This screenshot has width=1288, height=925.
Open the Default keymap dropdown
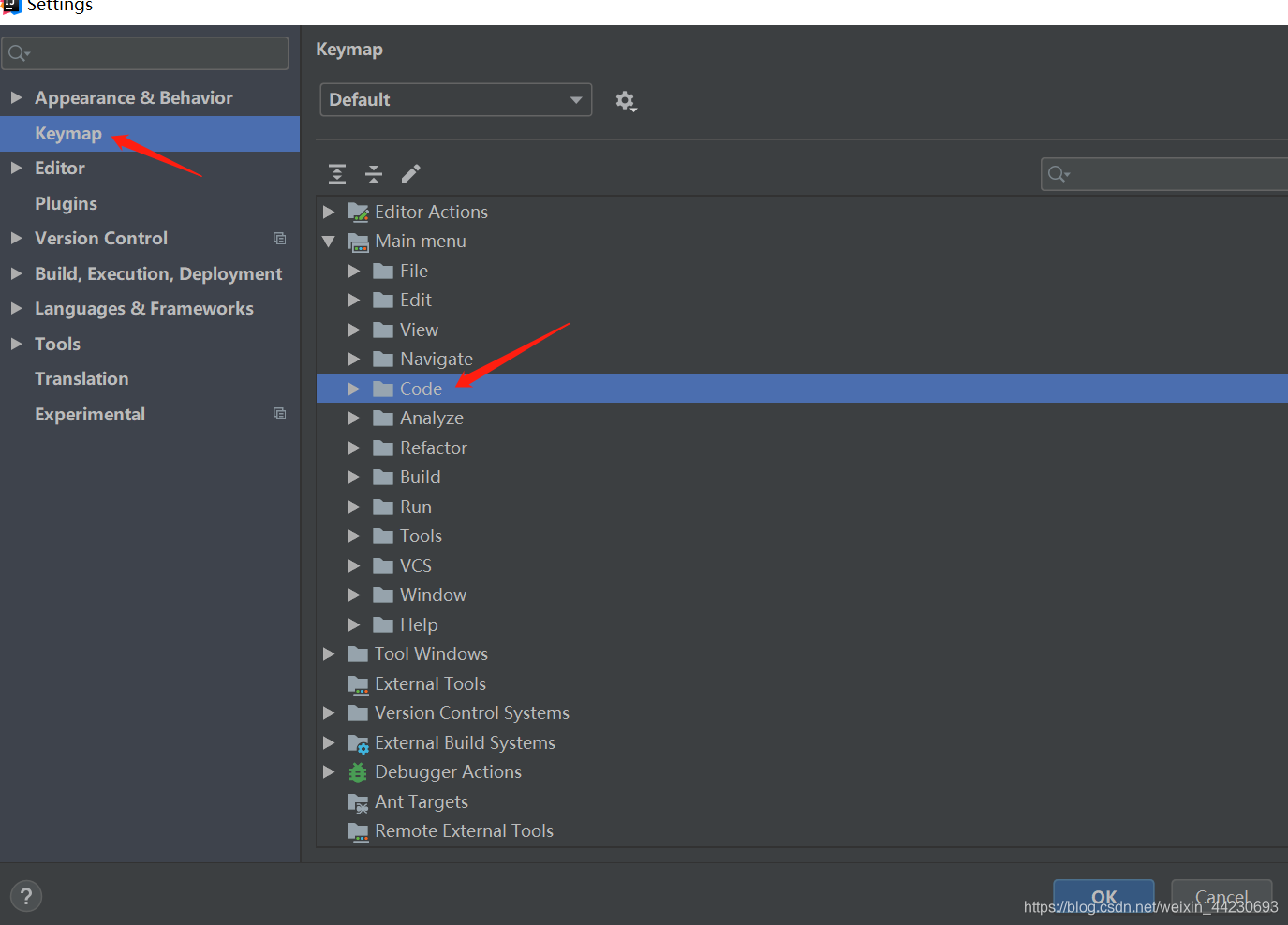point(455,100)
